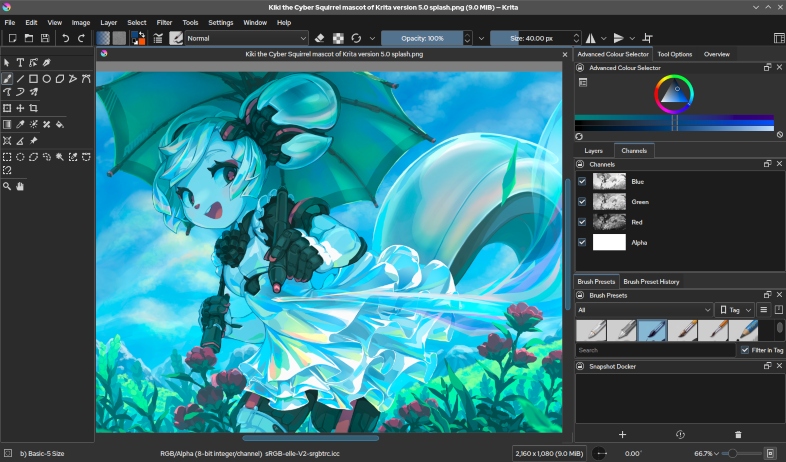The height and width of the screenshot is (462, 786).
Task: Select the Rectangular Selection tool
Action: pos(7,157)
